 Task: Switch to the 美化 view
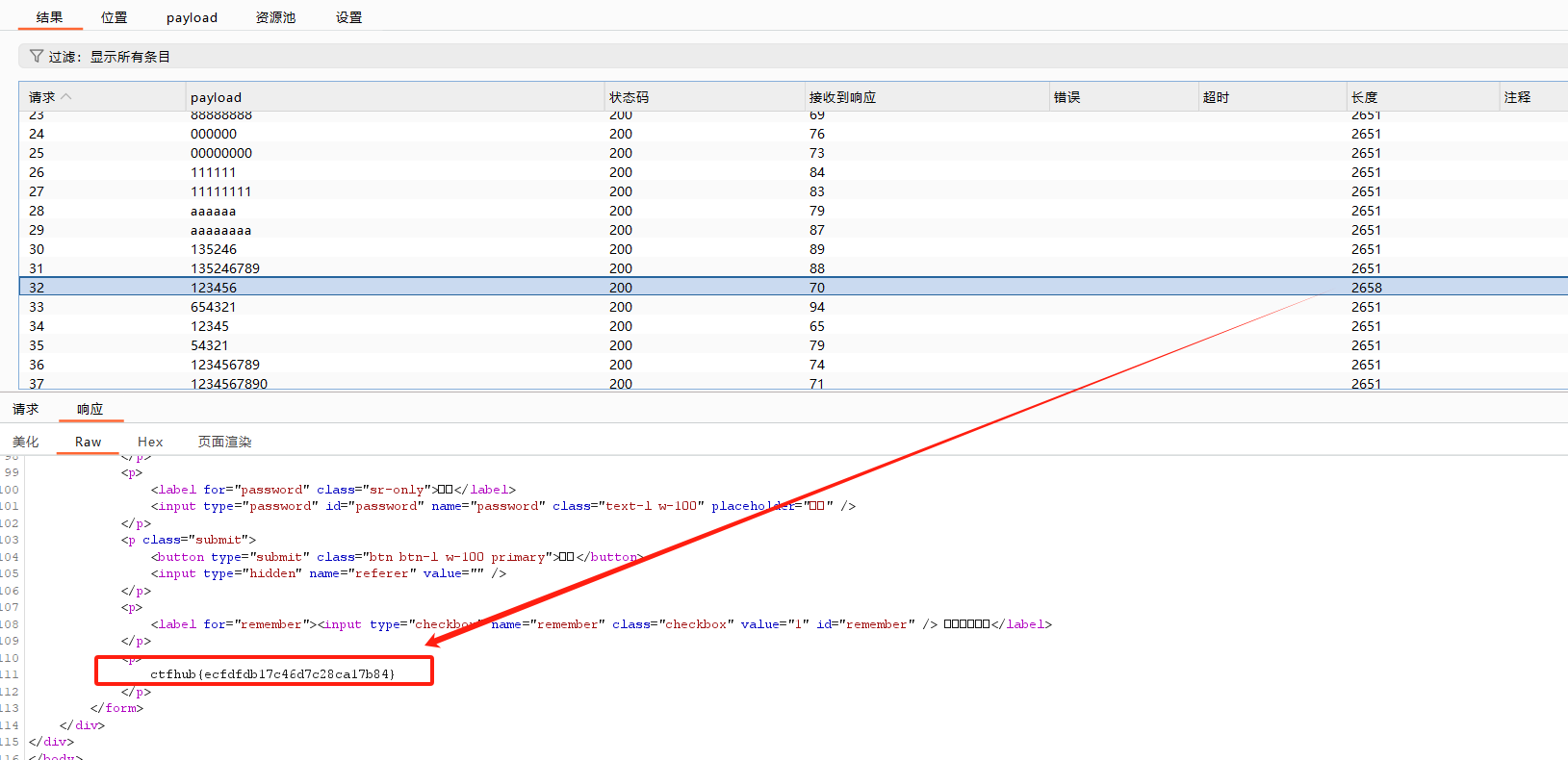pyautogui.click(x=26, y=442)
